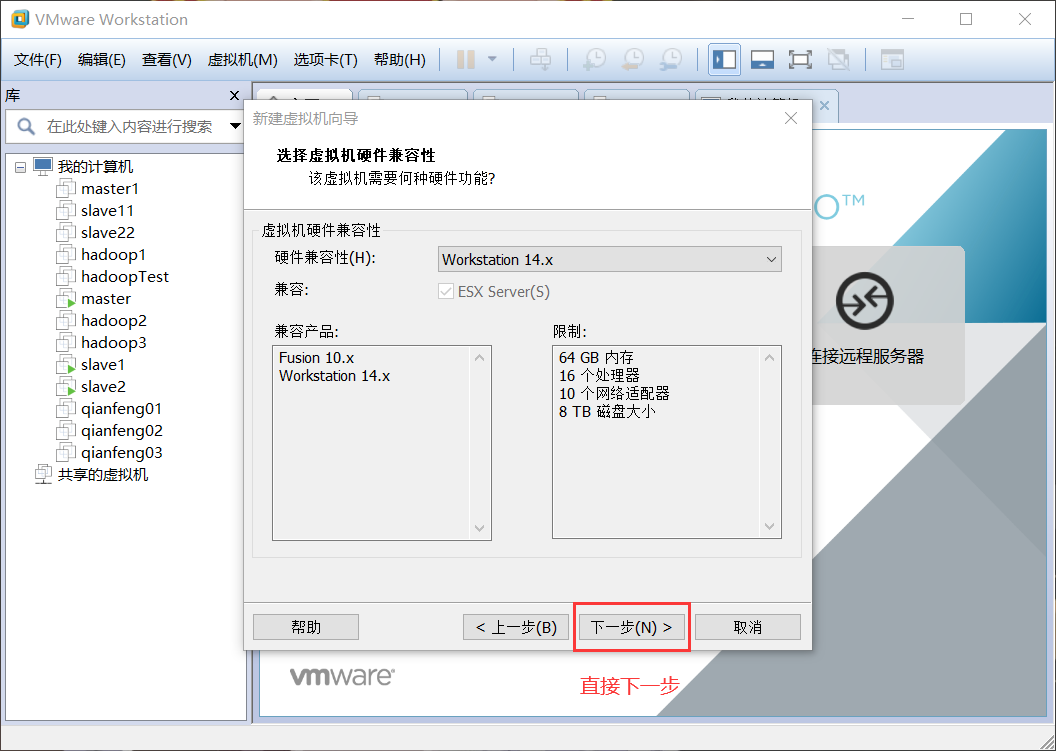Image resolution: width=1056 pixels, height=751 pixels.
Task: Select the hadoop3 virtual machine
Action: pyautogui.click(x=114, y=343)
